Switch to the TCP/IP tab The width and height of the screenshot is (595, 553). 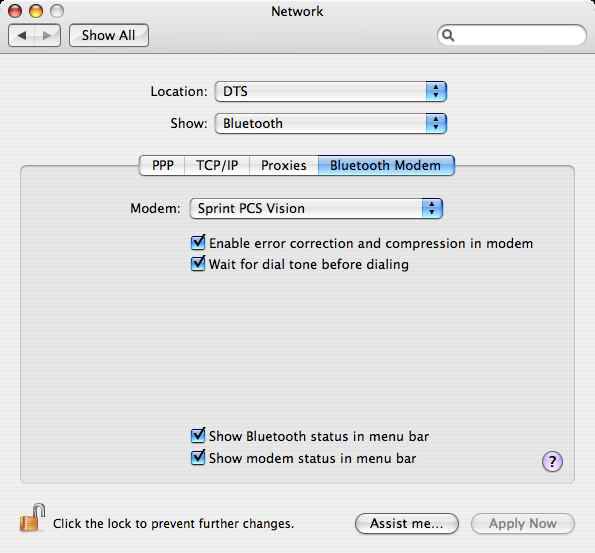217,165
